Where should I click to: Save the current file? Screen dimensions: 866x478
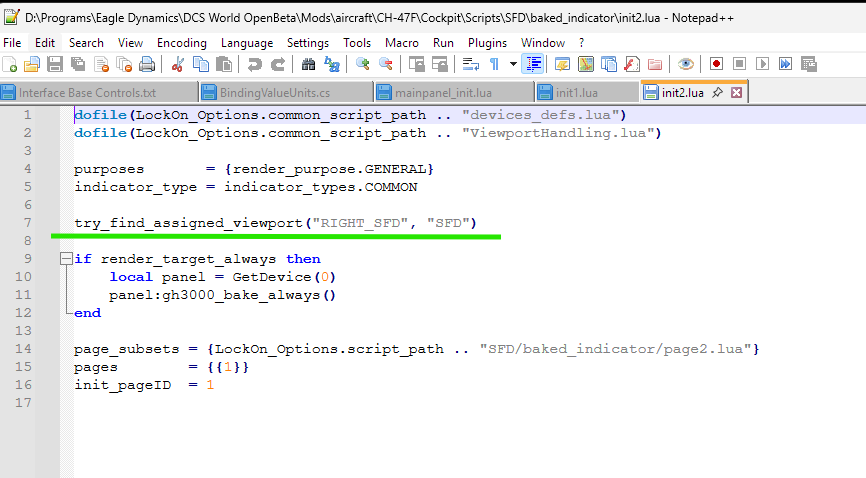(55, 64)
